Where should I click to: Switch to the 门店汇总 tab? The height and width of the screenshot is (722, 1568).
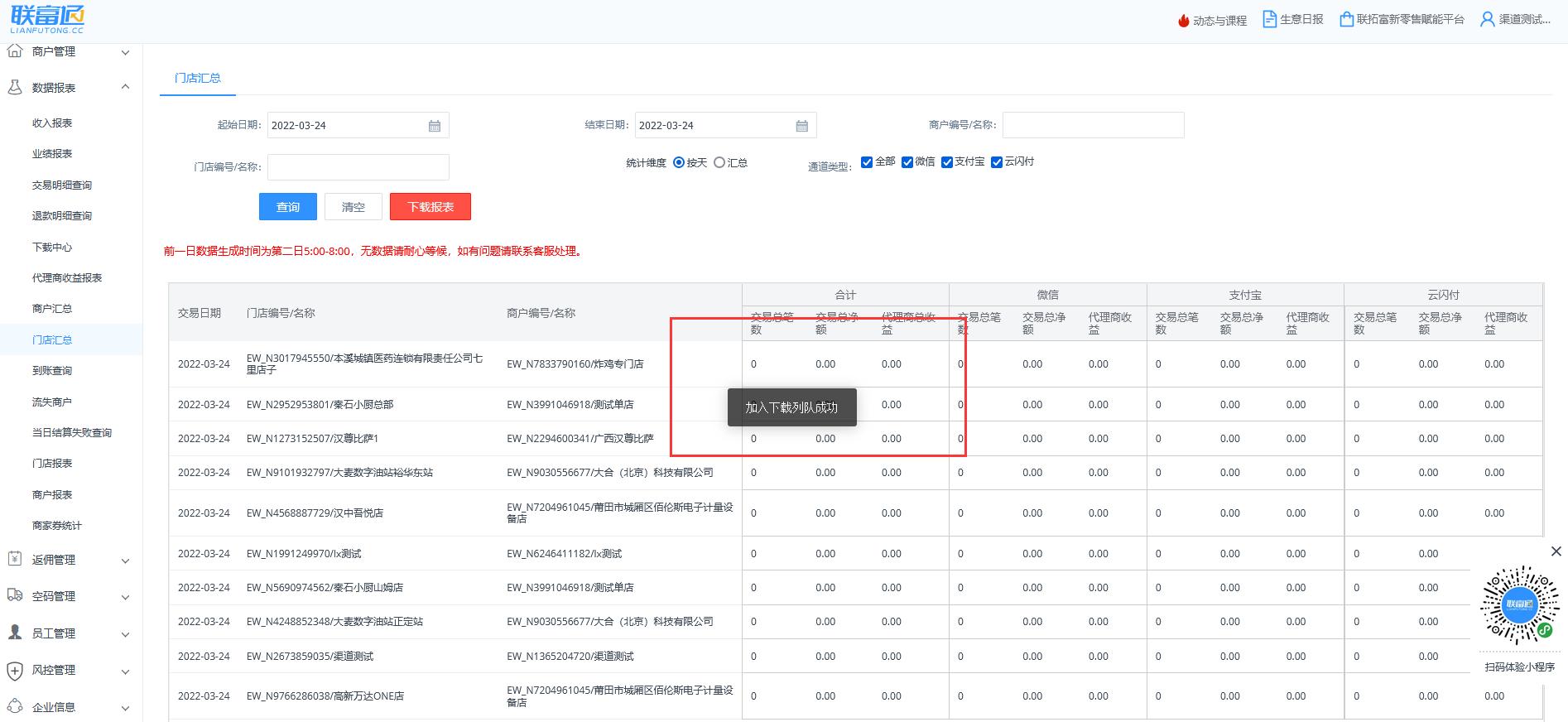tap(198, 78)
